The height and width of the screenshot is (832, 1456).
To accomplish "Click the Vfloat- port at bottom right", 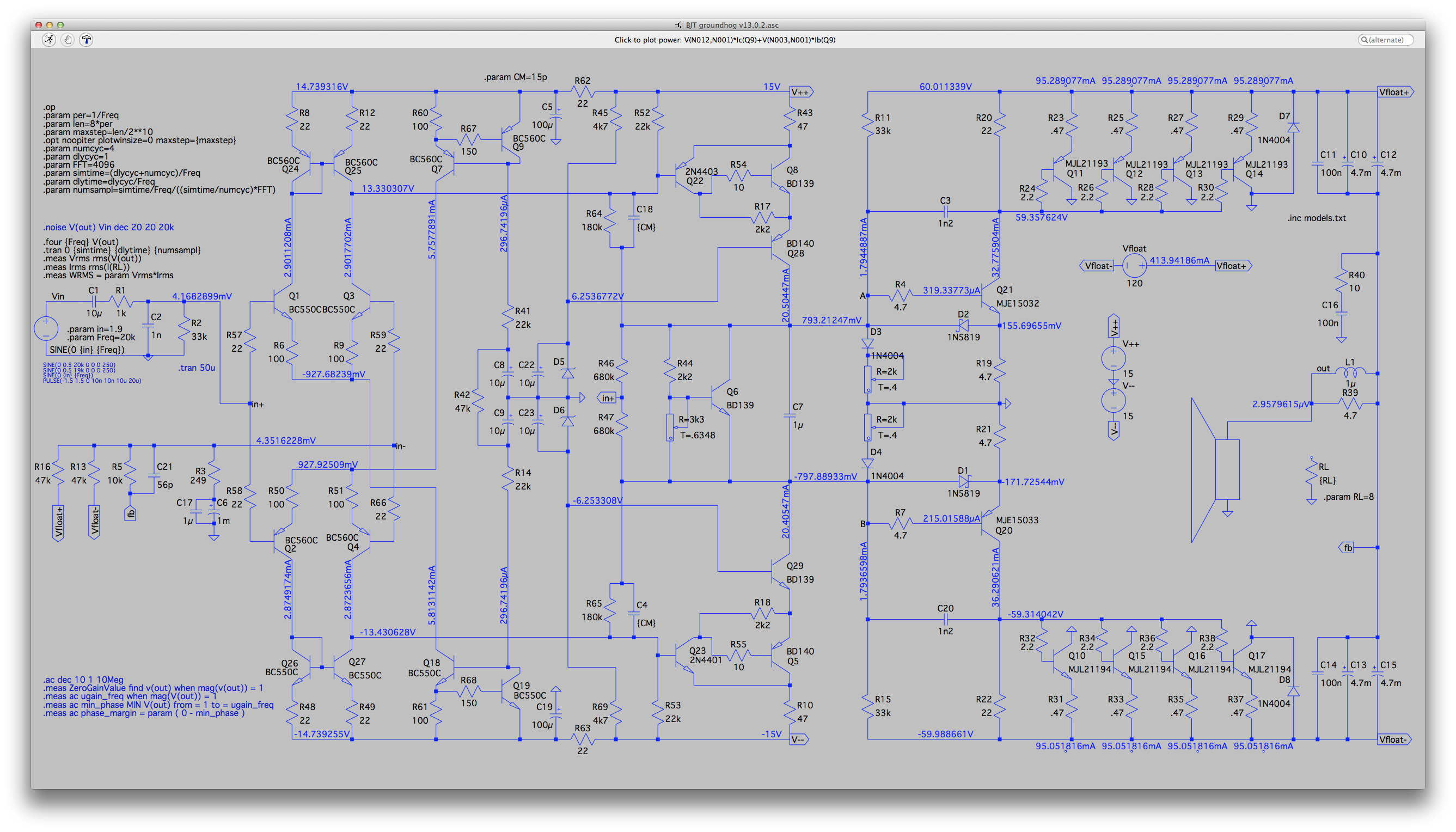I will pos(1395,739).
